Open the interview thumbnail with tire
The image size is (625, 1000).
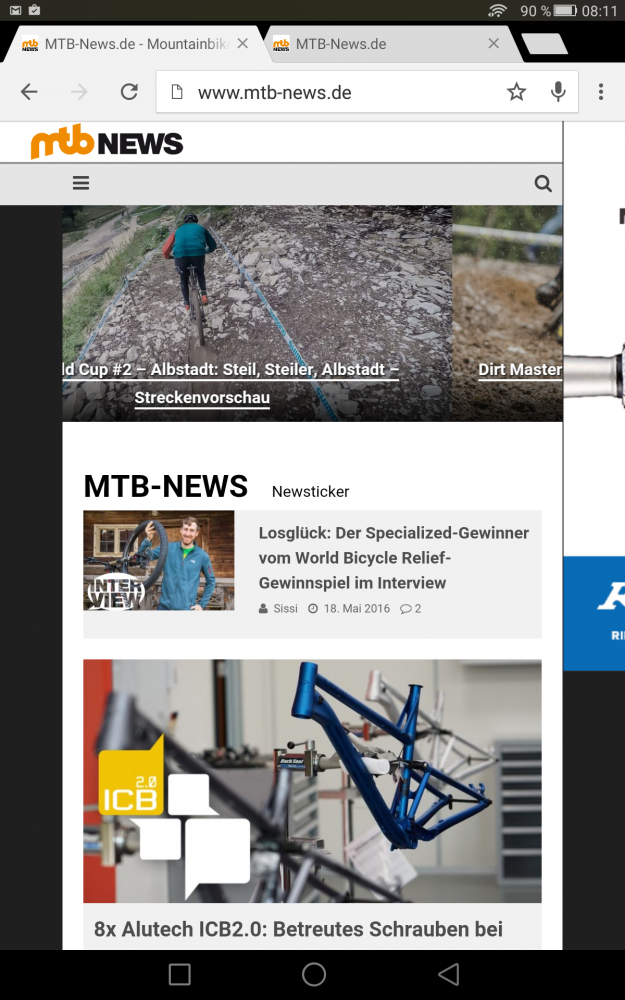pos(159,561)
